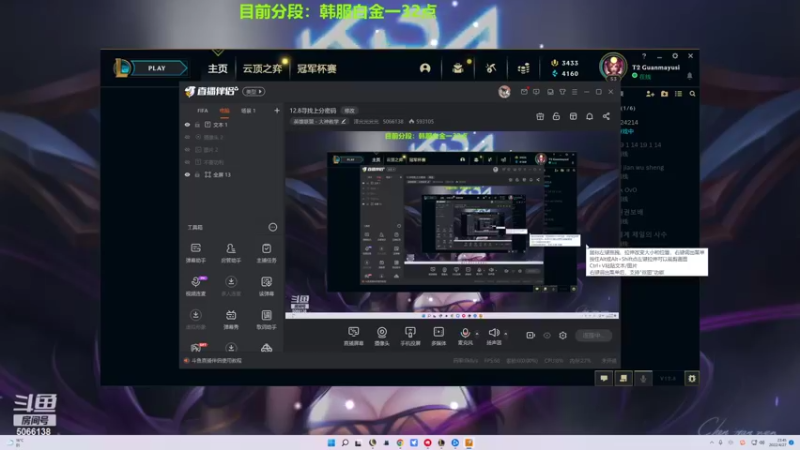800x450 pixels.
Task: Toggle visibility of 摄像头 2 source
Action: click(187, 137)
